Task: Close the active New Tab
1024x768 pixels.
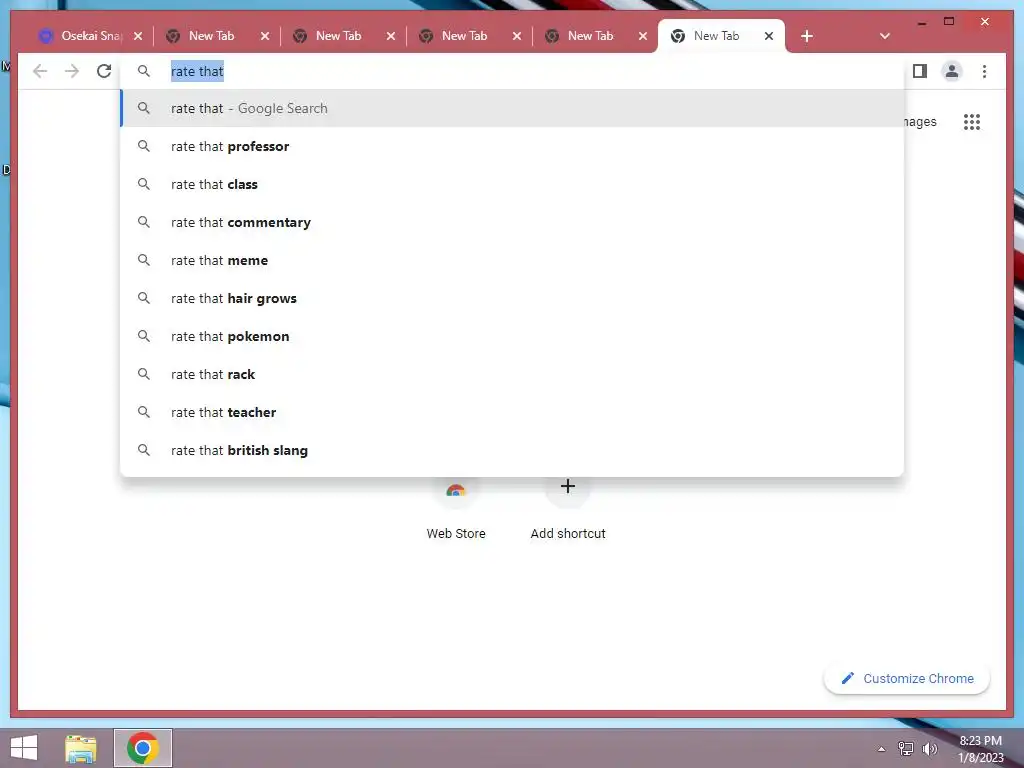Action: coord(769,36)
